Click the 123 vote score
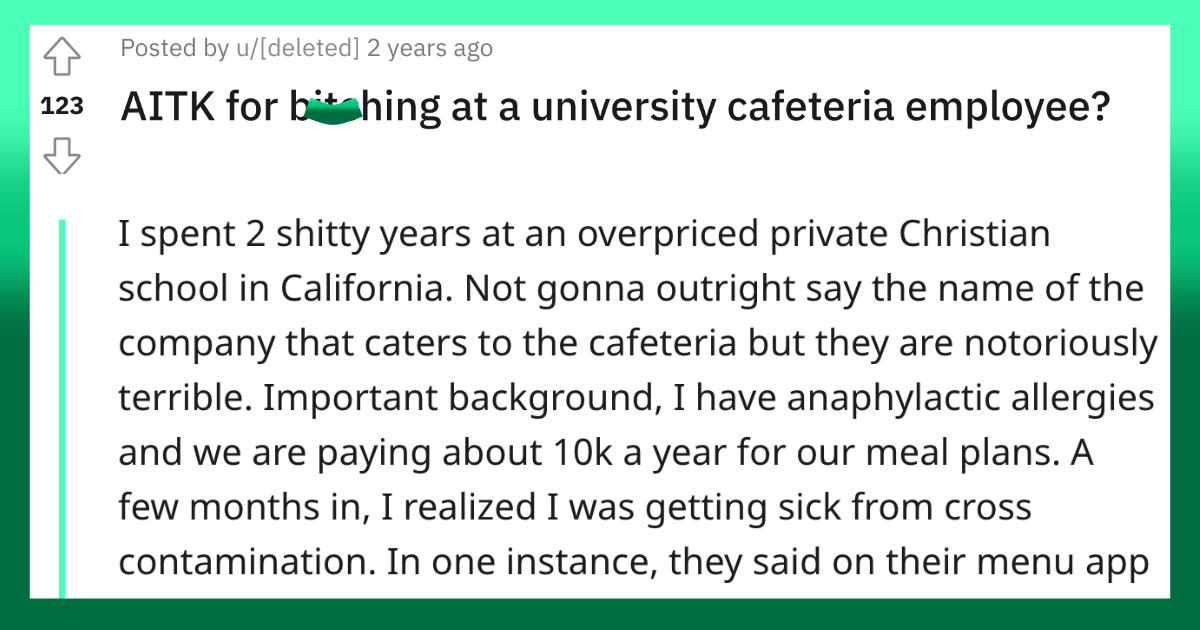The height and width of the screenshot is (630, 1200). pyautogui.click(x=62, y=108)
